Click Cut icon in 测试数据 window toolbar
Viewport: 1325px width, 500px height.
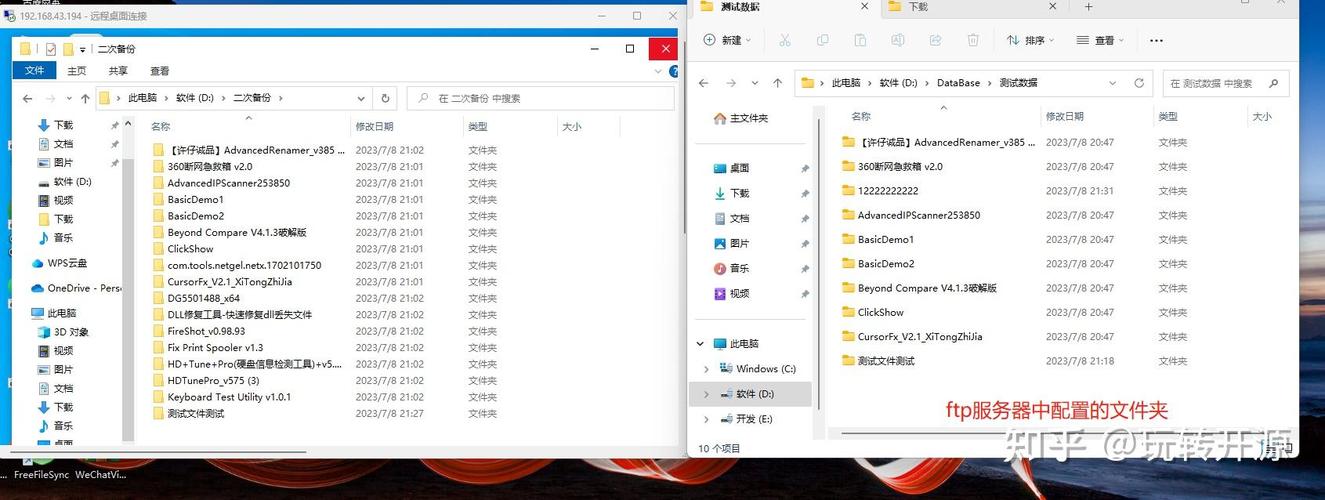tap(784, 40)
